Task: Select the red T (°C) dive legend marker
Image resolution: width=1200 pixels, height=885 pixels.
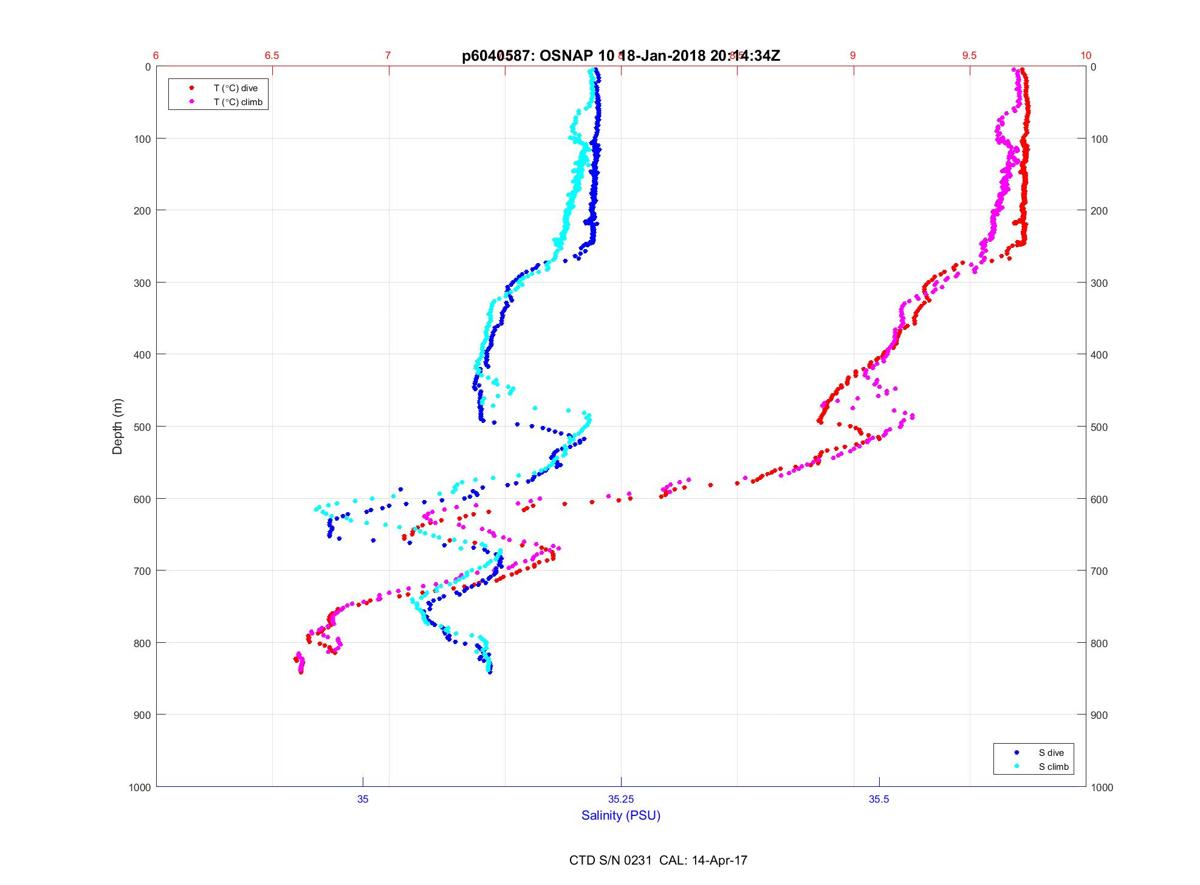Action: tap(191, 88)
